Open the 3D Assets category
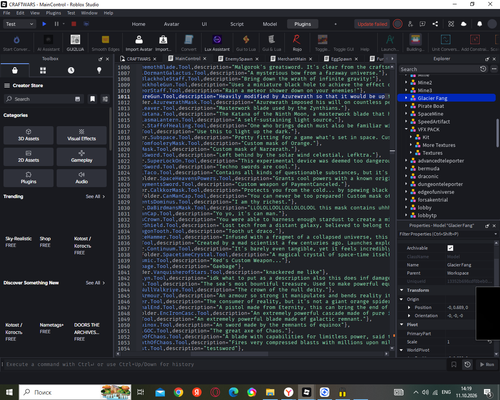The image size is (500, 400). tap(28, 135)
